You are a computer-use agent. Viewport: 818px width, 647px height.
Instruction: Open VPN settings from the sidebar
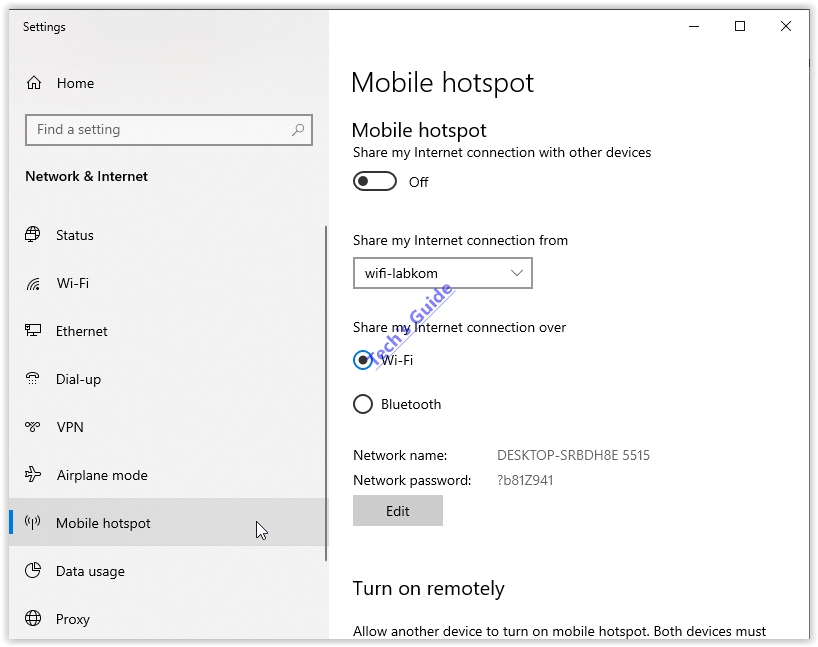click(31, 427)
